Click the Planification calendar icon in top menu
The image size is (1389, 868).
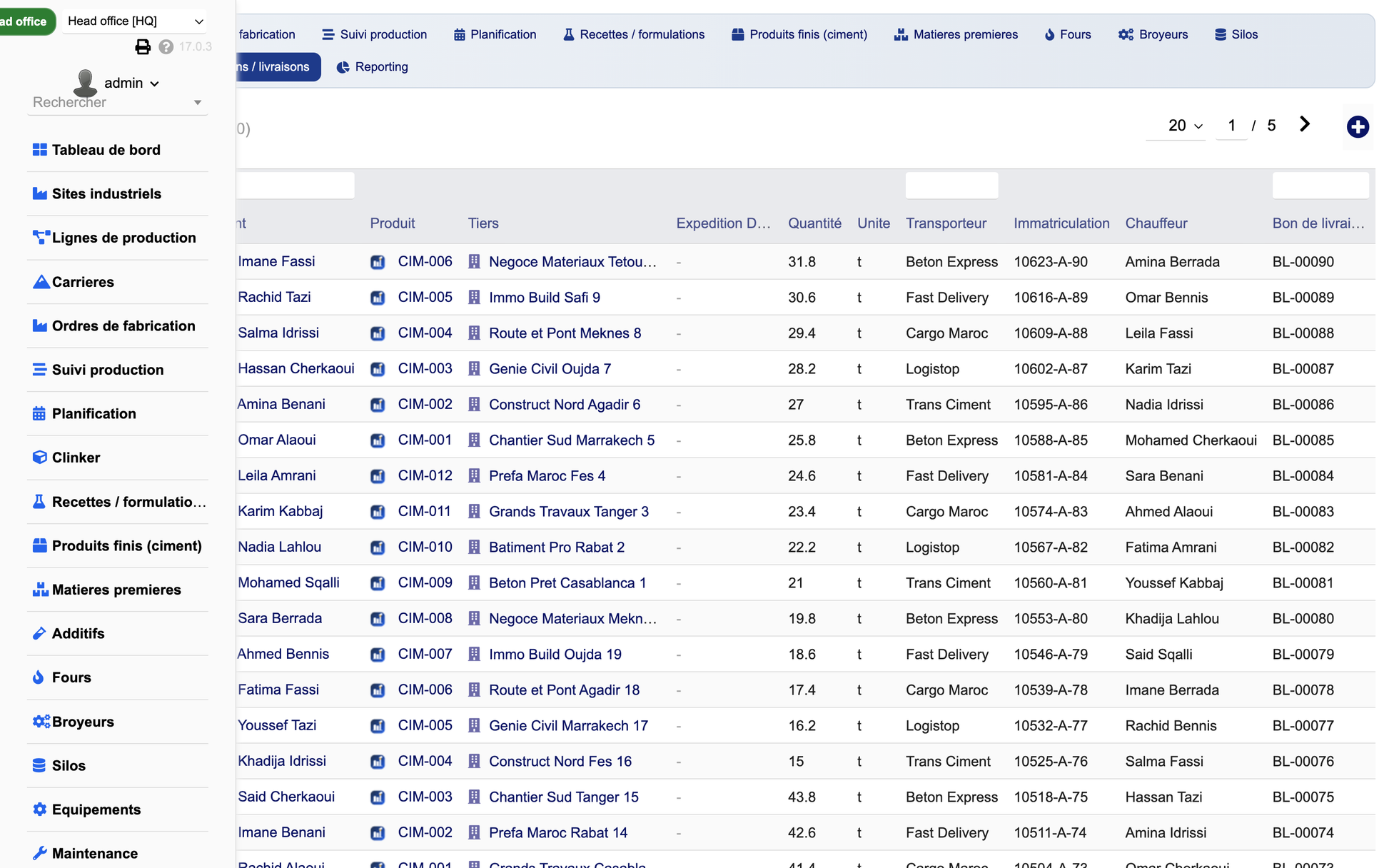[460, 34]
